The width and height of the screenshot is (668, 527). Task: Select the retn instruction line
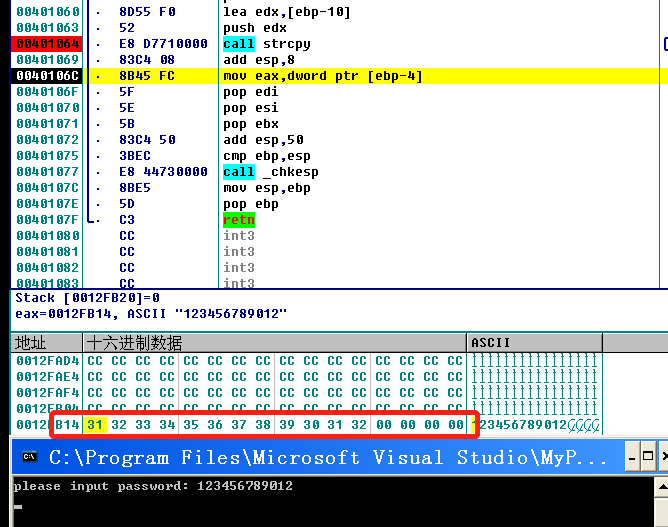click(239, 220)
